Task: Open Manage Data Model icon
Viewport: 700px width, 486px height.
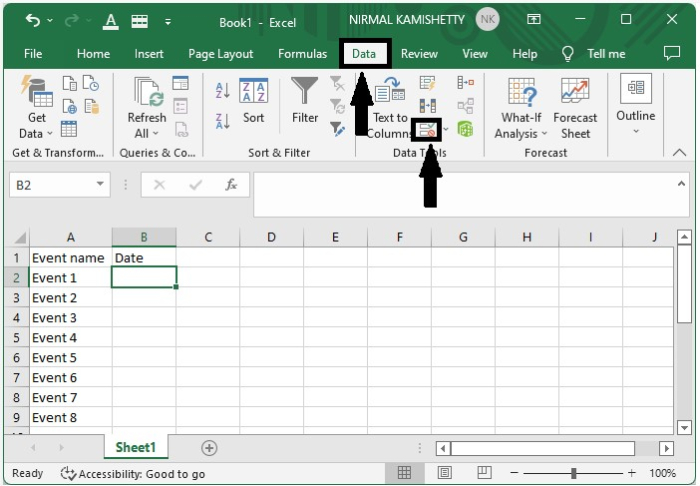Action: point(465,129)
